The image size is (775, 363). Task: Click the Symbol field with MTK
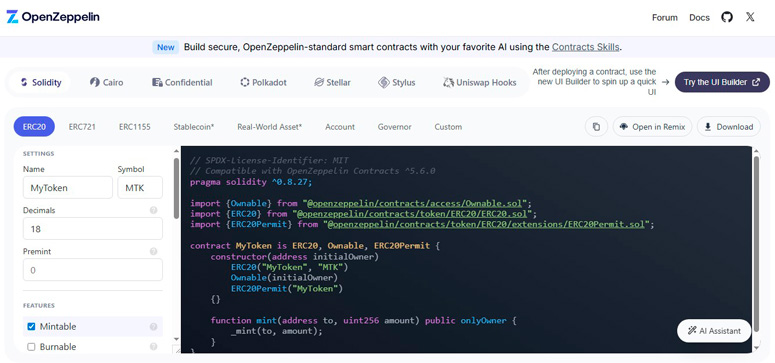(140, 187)
